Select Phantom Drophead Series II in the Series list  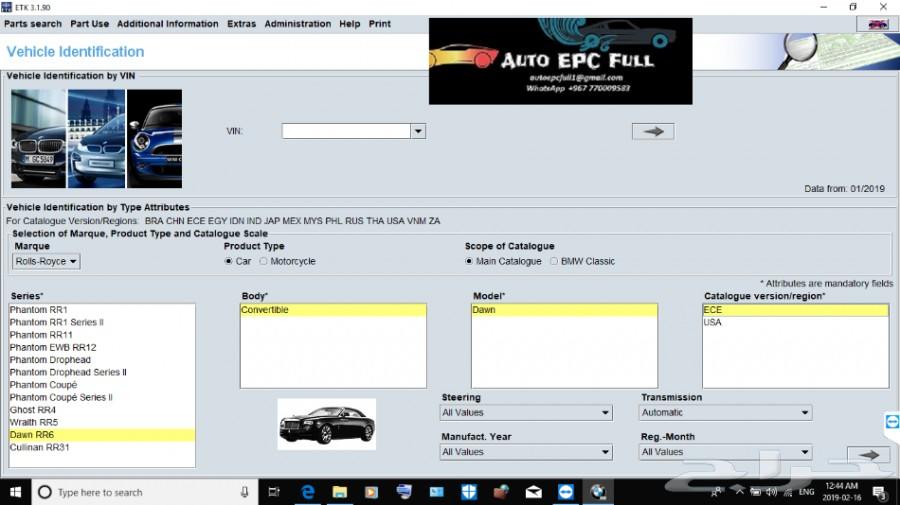tap(102, 372)
